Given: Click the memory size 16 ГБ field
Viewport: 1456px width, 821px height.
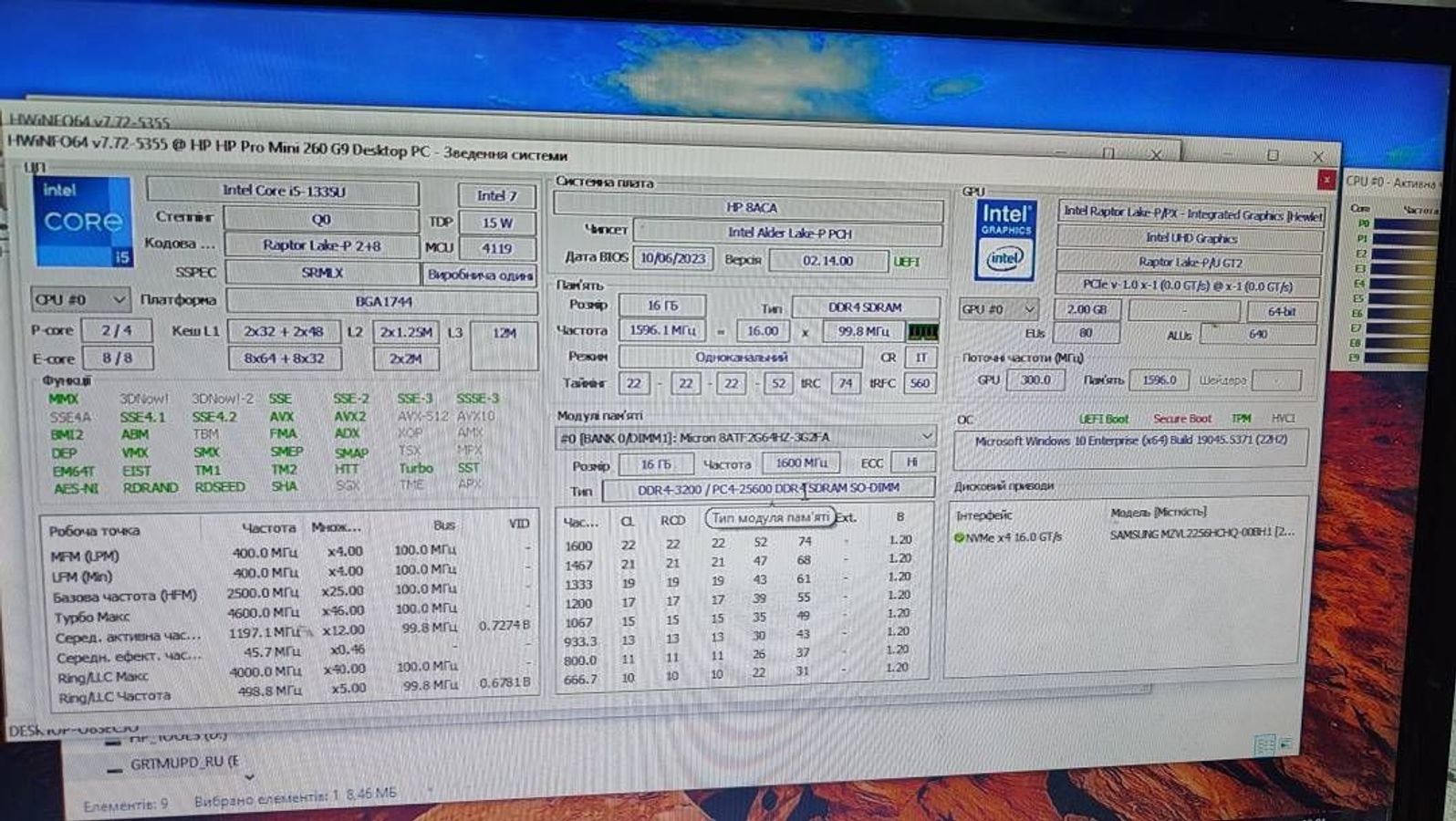Looking at the screenshot, I should point(661,306).
